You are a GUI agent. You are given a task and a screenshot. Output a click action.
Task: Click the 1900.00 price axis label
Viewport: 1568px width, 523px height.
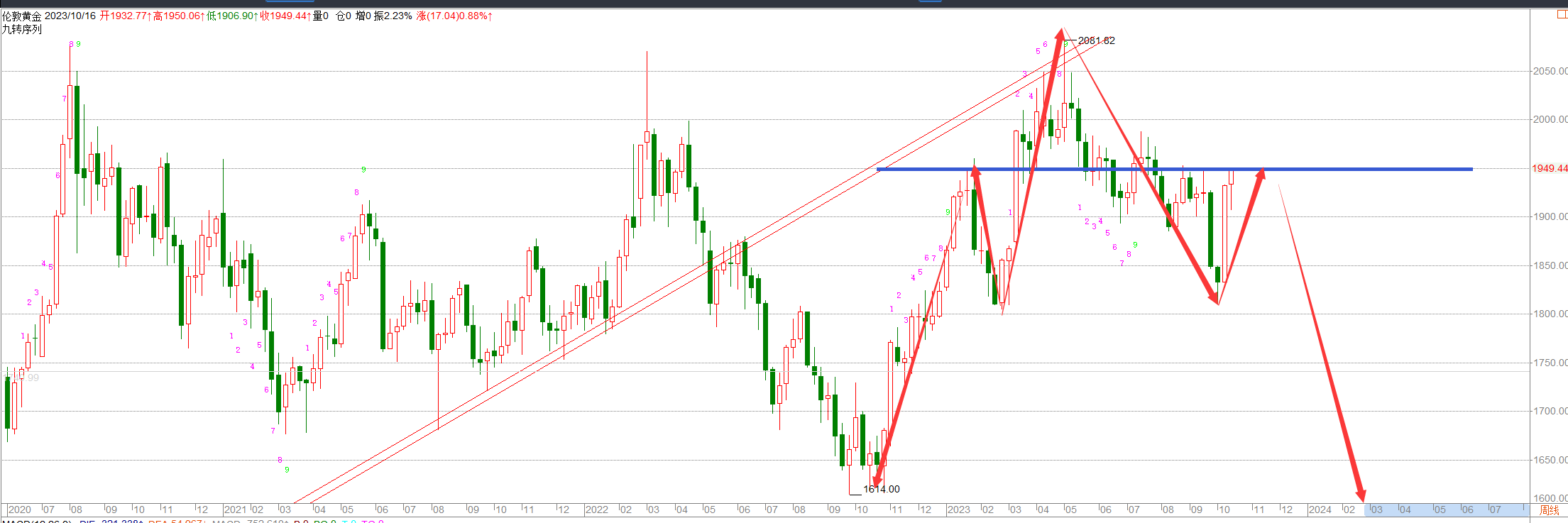tap(1550, 216)
